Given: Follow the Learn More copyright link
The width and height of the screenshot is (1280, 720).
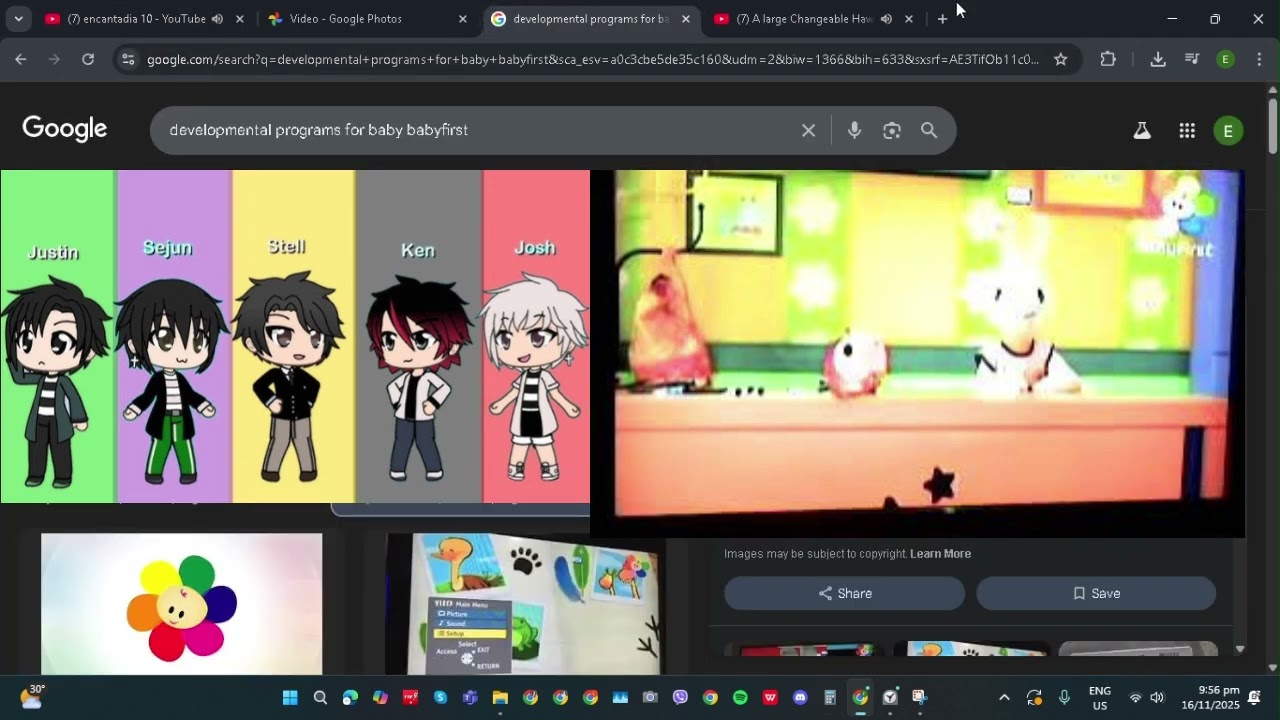Looking at the screenshot, I should coord(940,554).
